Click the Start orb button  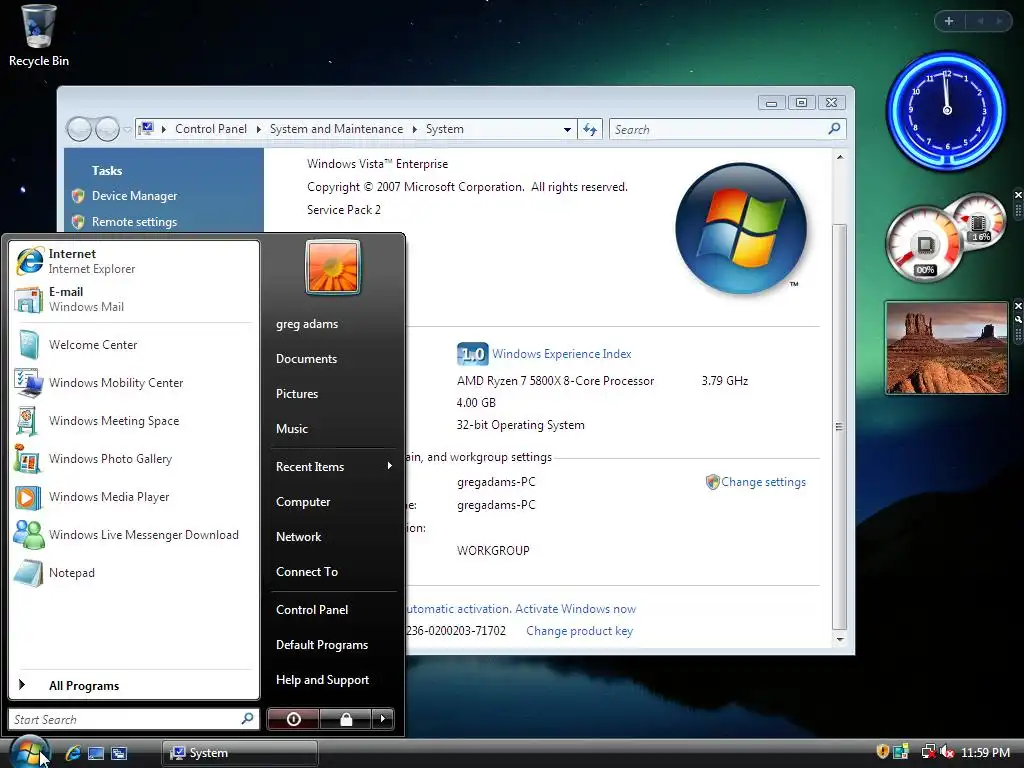point(29,752)
